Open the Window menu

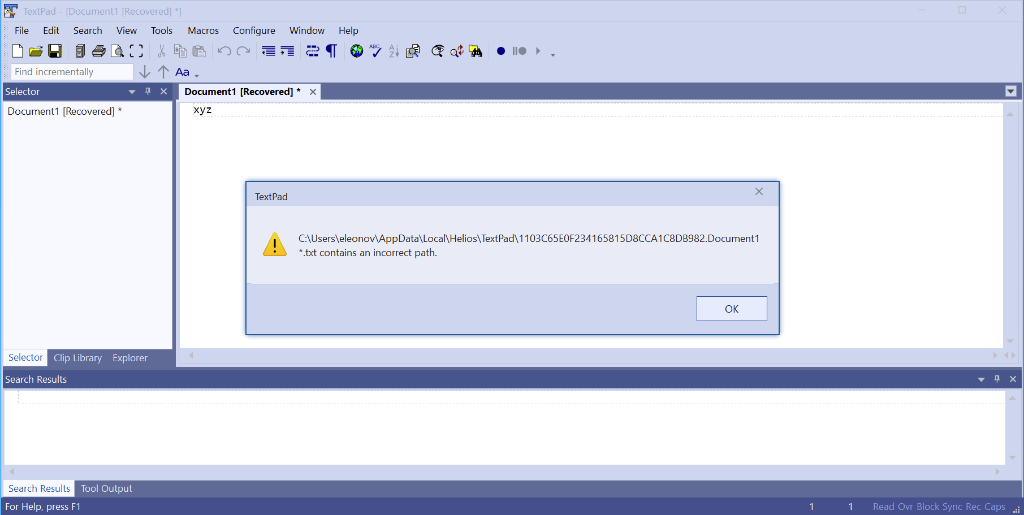307,31
